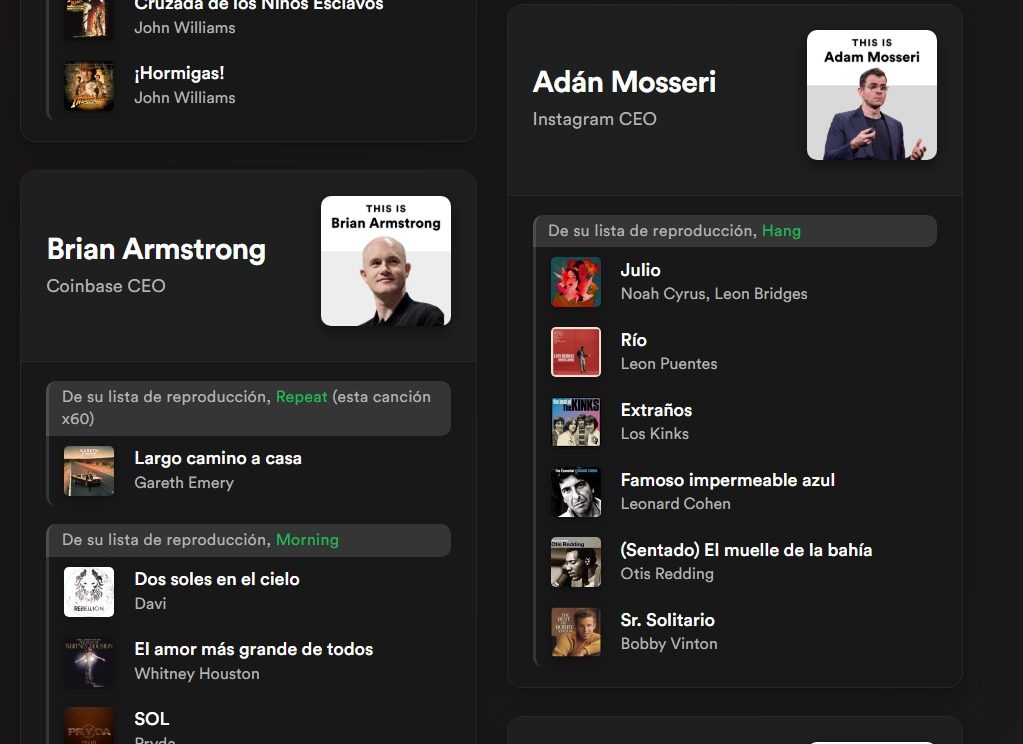The width and height of the screenshot is (1023, 744).
Task: Open the Repeat playlist link
Action: point(301,397)
